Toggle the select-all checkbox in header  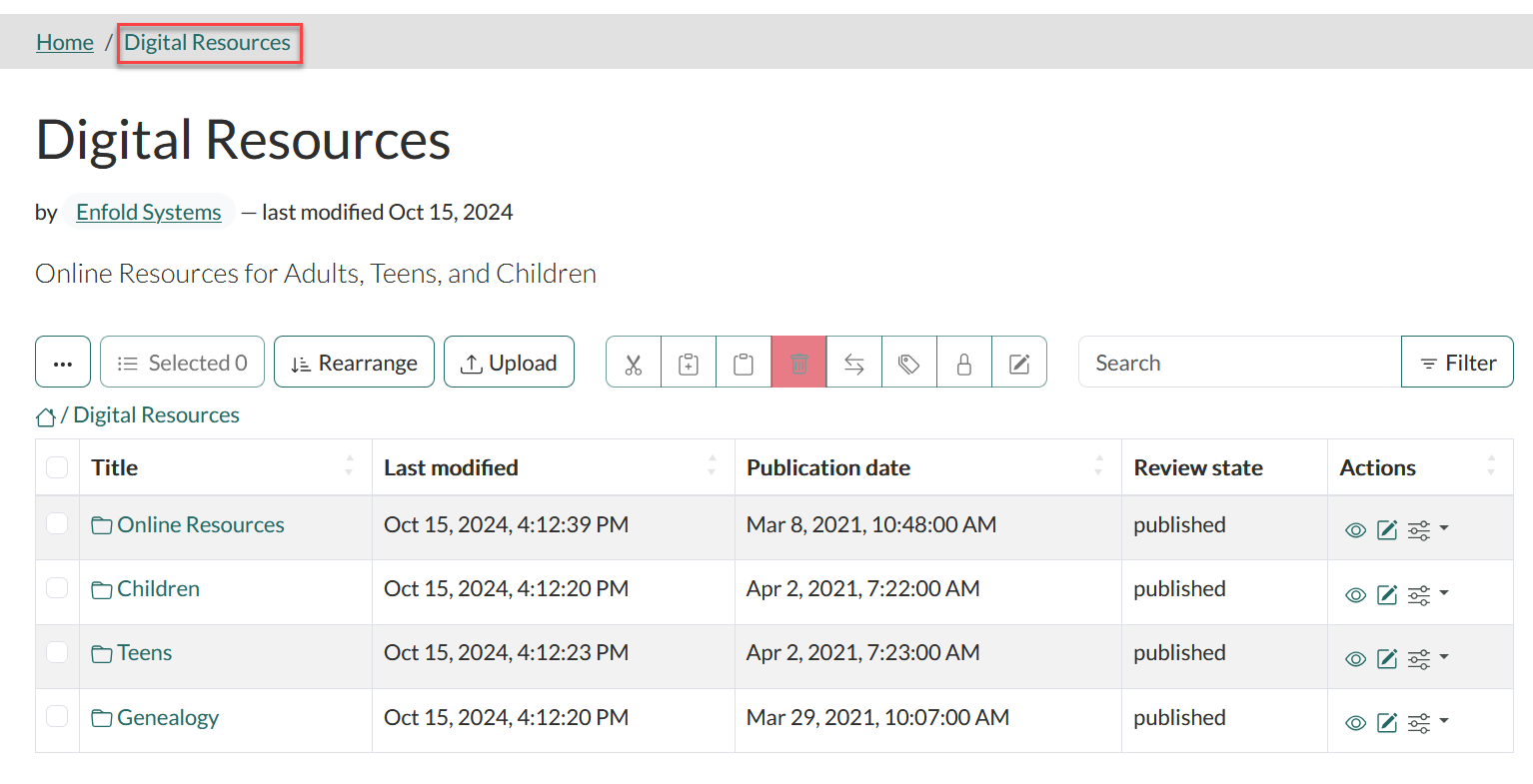click(x=57, y=467)
